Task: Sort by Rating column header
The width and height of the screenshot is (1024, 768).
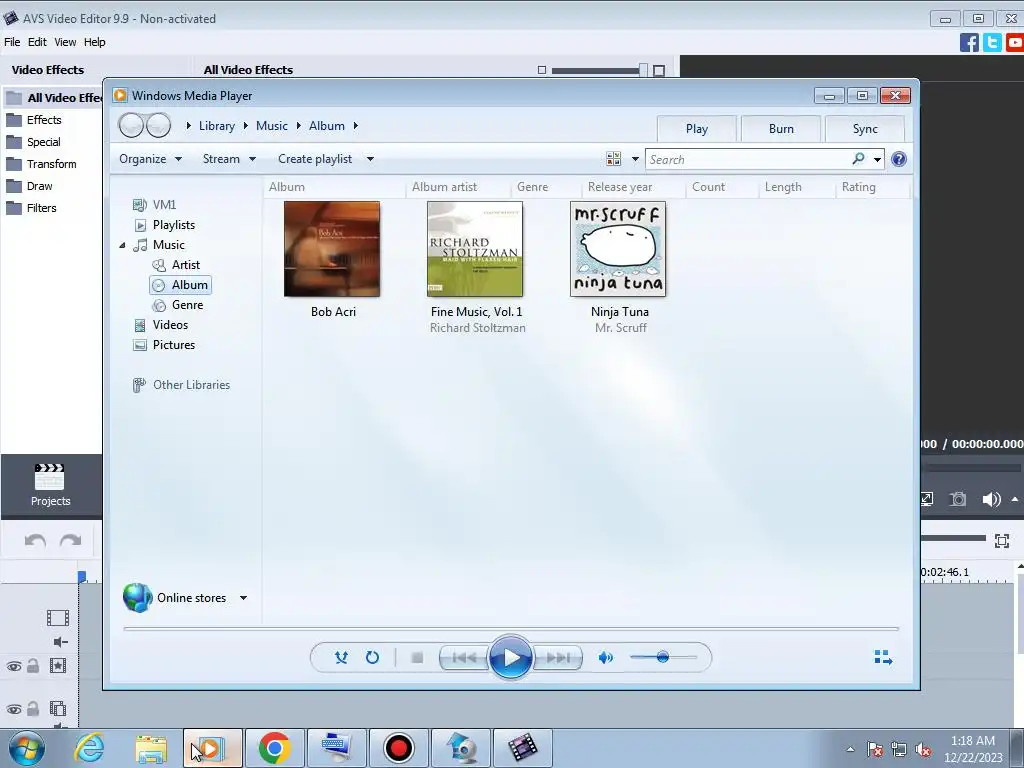Action: tap(858, 187)
